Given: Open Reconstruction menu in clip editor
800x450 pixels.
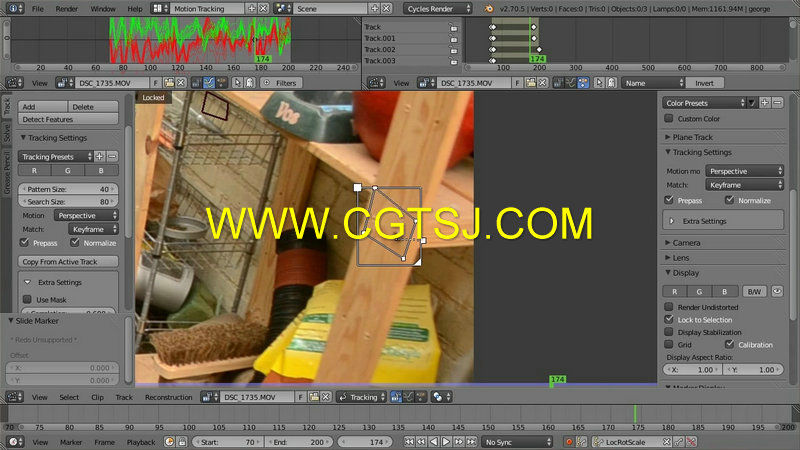Looking at the screenshot, I should [x=168, y=397].
